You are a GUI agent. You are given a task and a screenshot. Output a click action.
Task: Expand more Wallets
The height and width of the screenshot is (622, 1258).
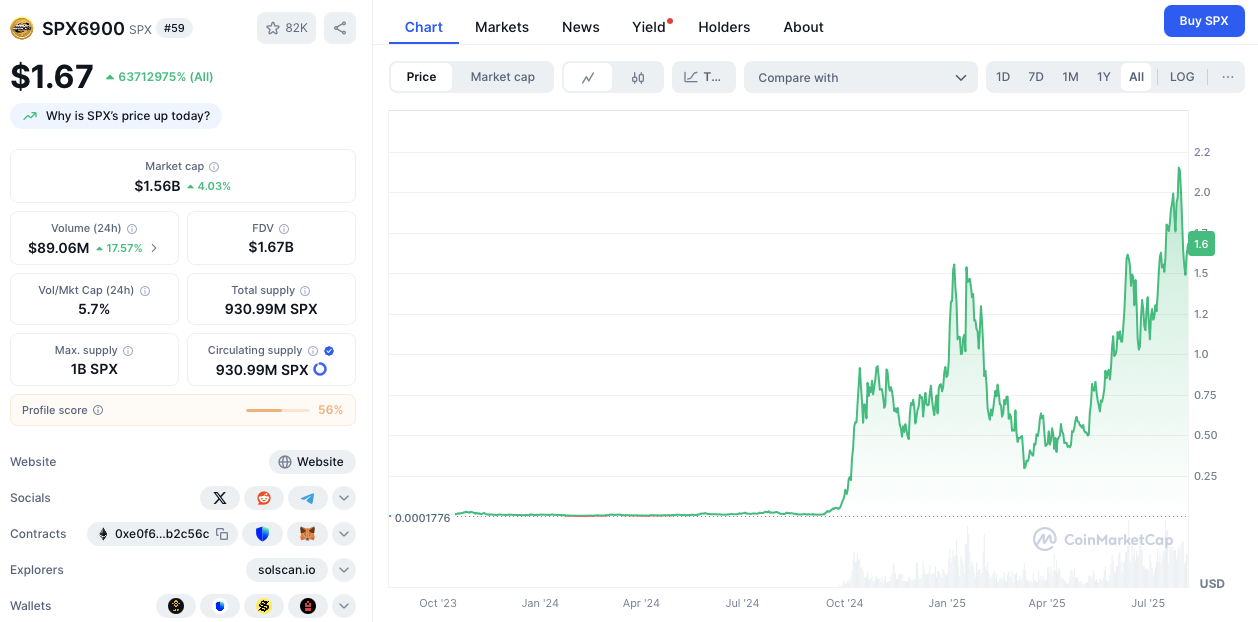pyautogui.click(x=344, y=606)
